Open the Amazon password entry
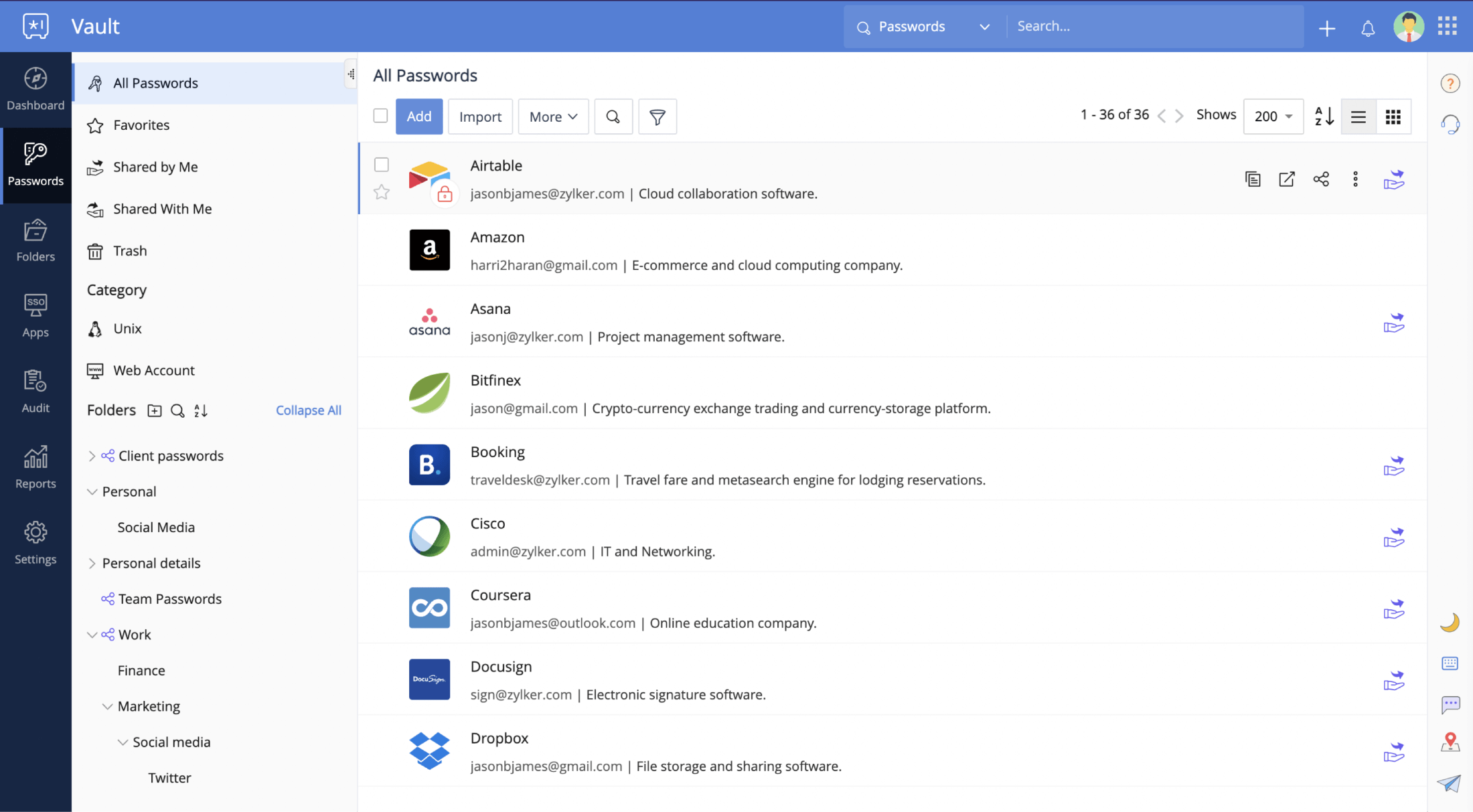Viewport: 1473px width, 812px height. click(893, 250)
